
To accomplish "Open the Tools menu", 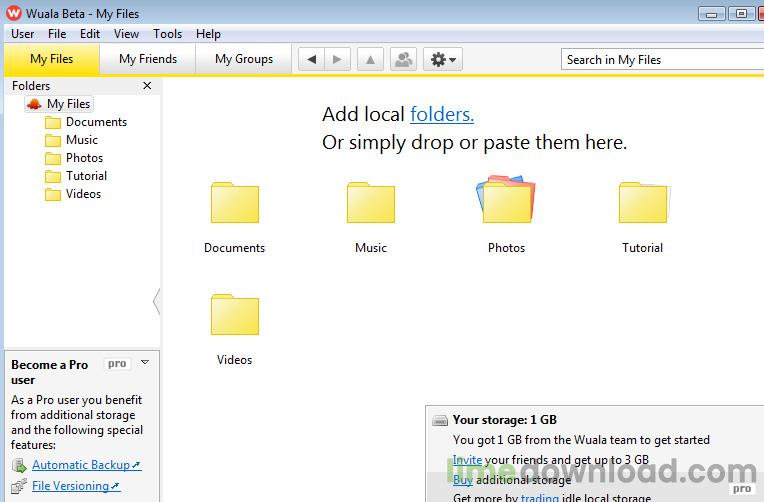I will (x=167, y=34).
